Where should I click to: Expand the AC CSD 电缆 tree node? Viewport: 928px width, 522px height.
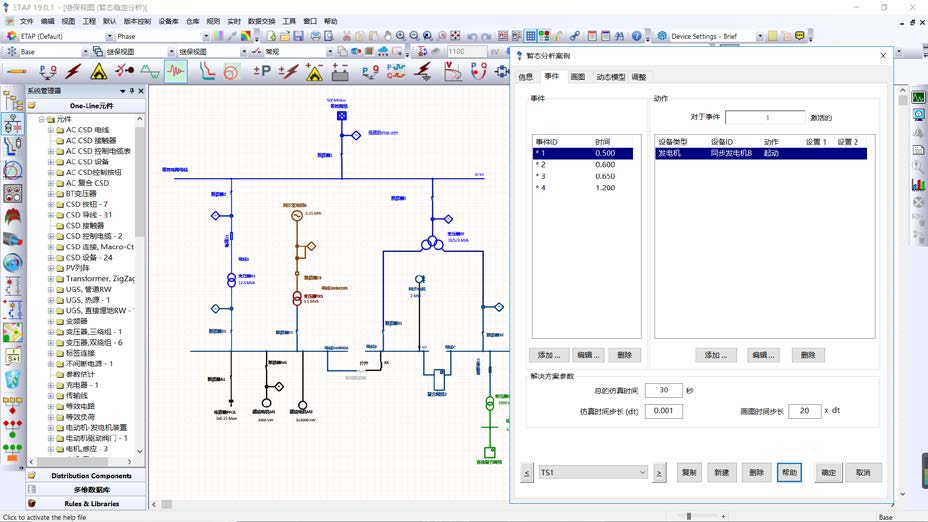click(x=51, y=130)
